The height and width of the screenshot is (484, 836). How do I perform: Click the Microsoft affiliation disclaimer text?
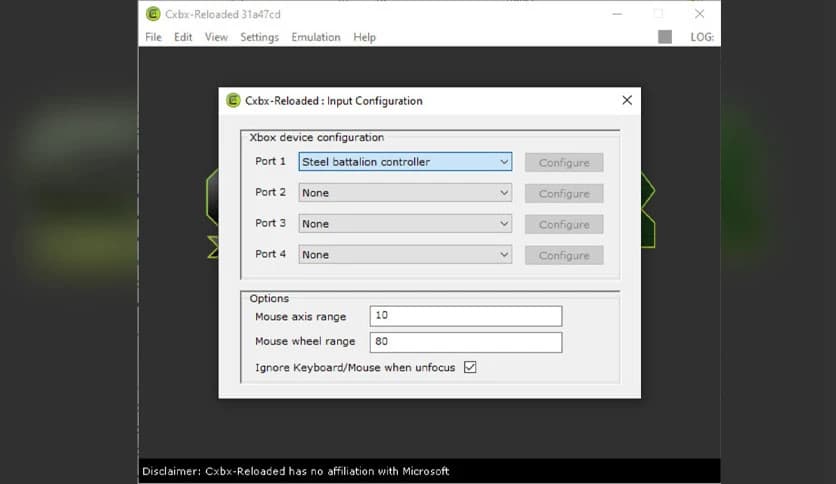tap(295, 471)
